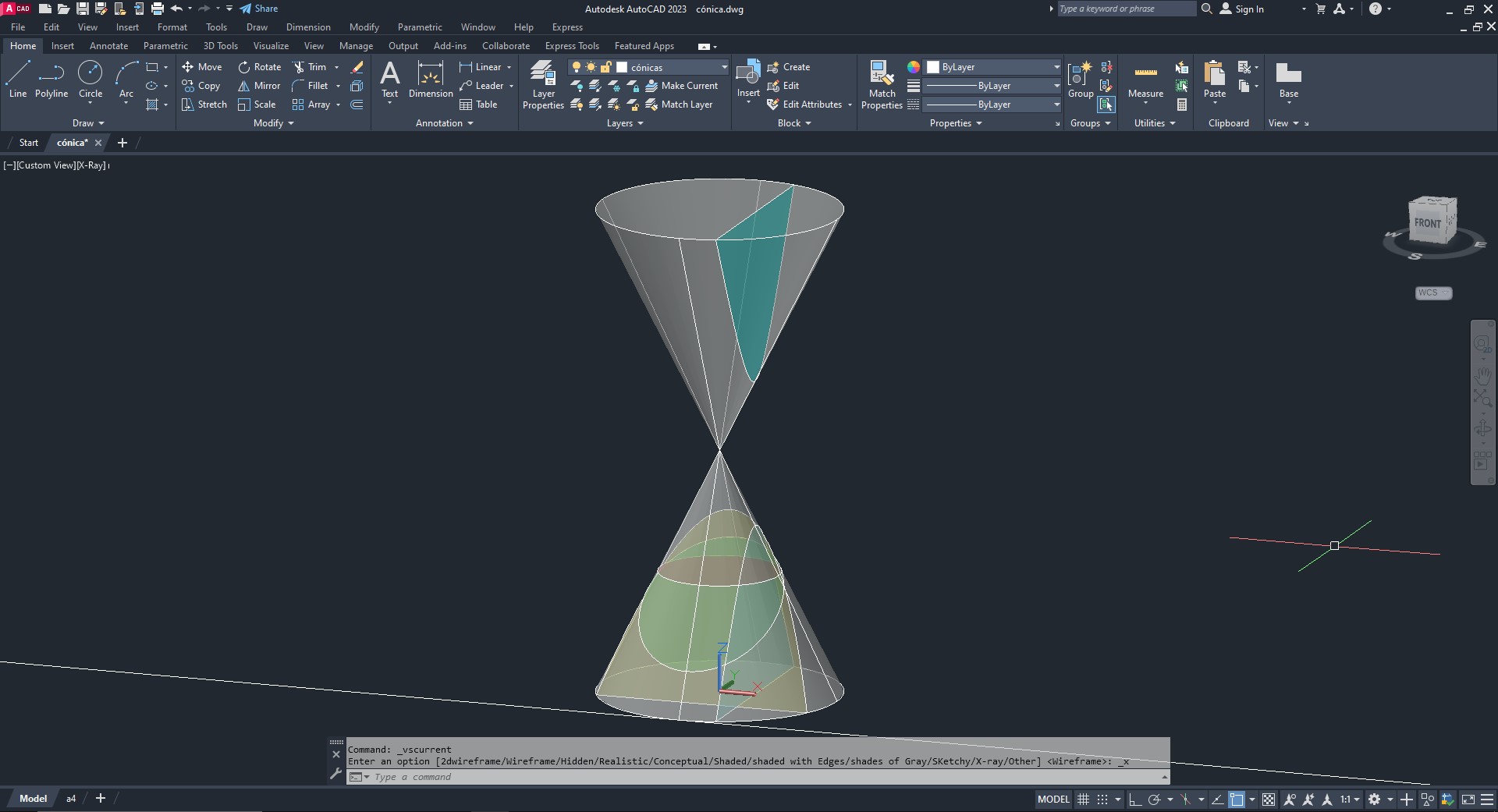The height and width of the screenshot is (812, 1498).
Task: Activate Match Properties tool
Action: 882,85
